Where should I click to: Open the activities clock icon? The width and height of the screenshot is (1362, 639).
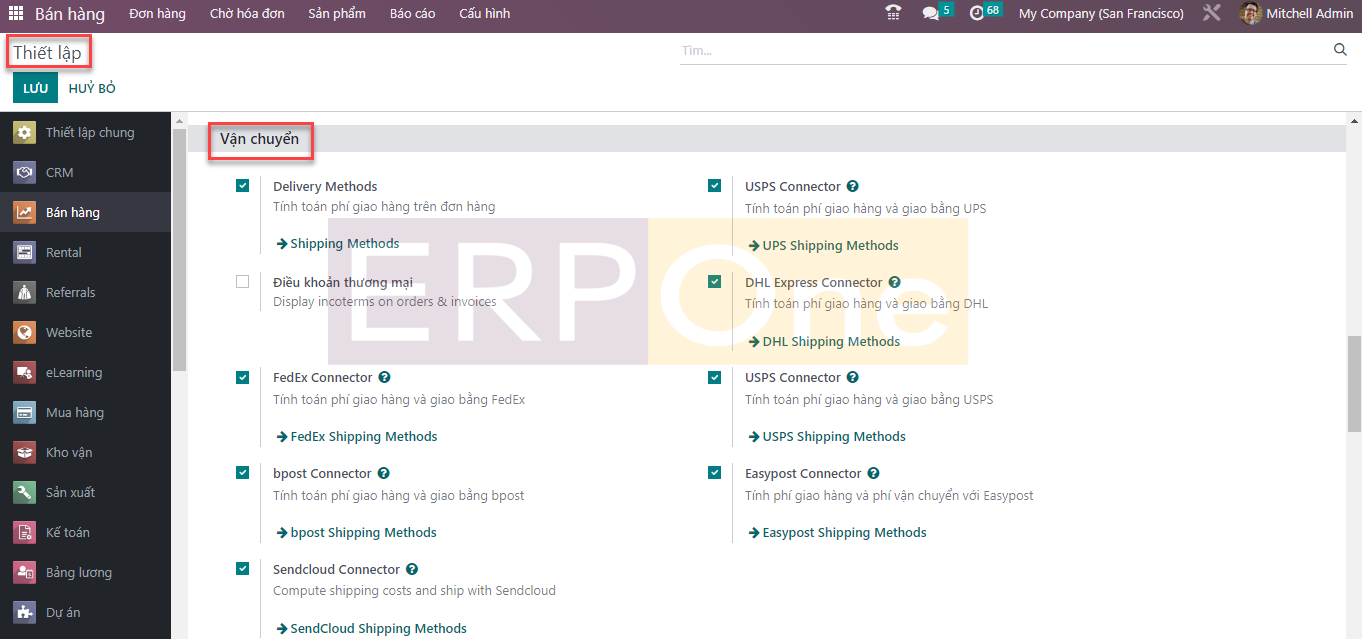pos(977,13)
